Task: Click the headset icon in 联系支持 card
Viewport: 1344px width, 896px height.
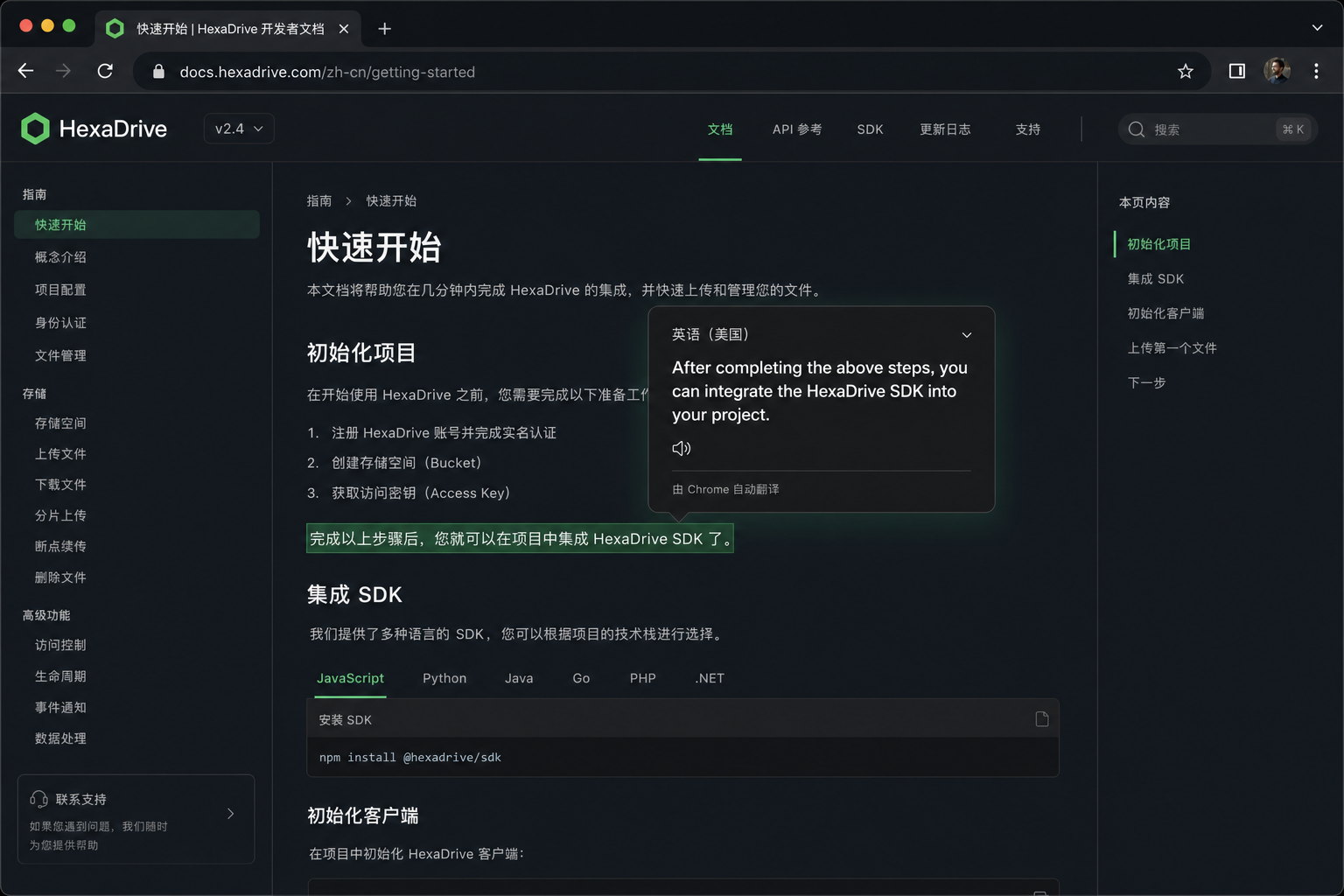Action: (38, 799)
